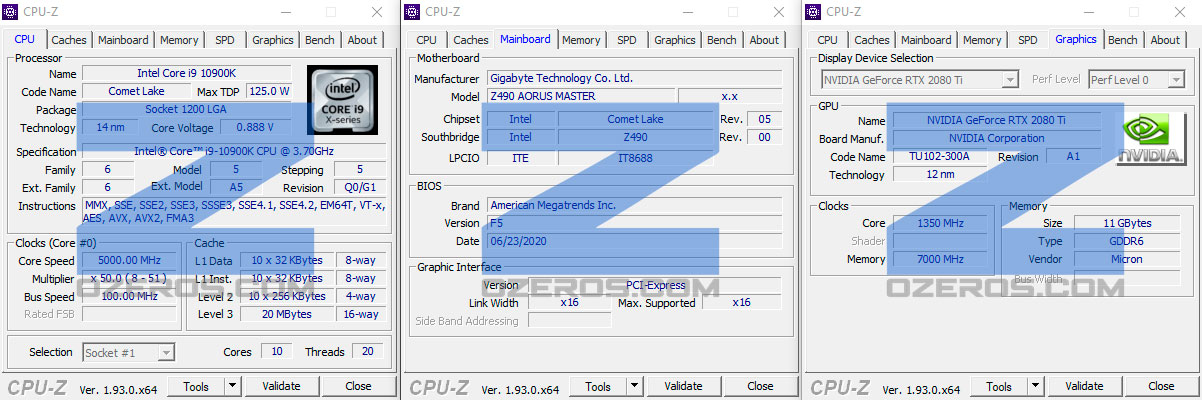This screenshot has width=1202, height=400.
Task: Click Model Z490 AORUS MASTER field
Action: (580, 96)
